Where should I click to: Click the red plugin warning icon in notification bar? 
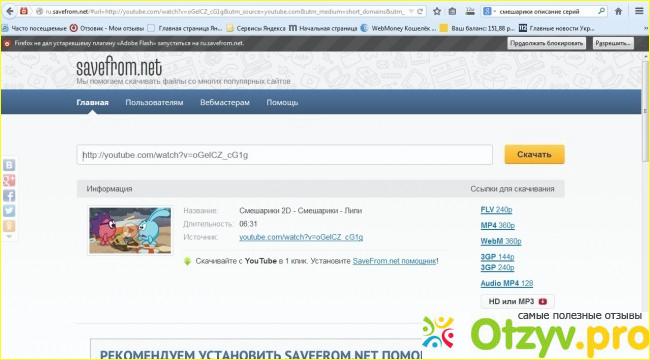[x=7, y=43]
